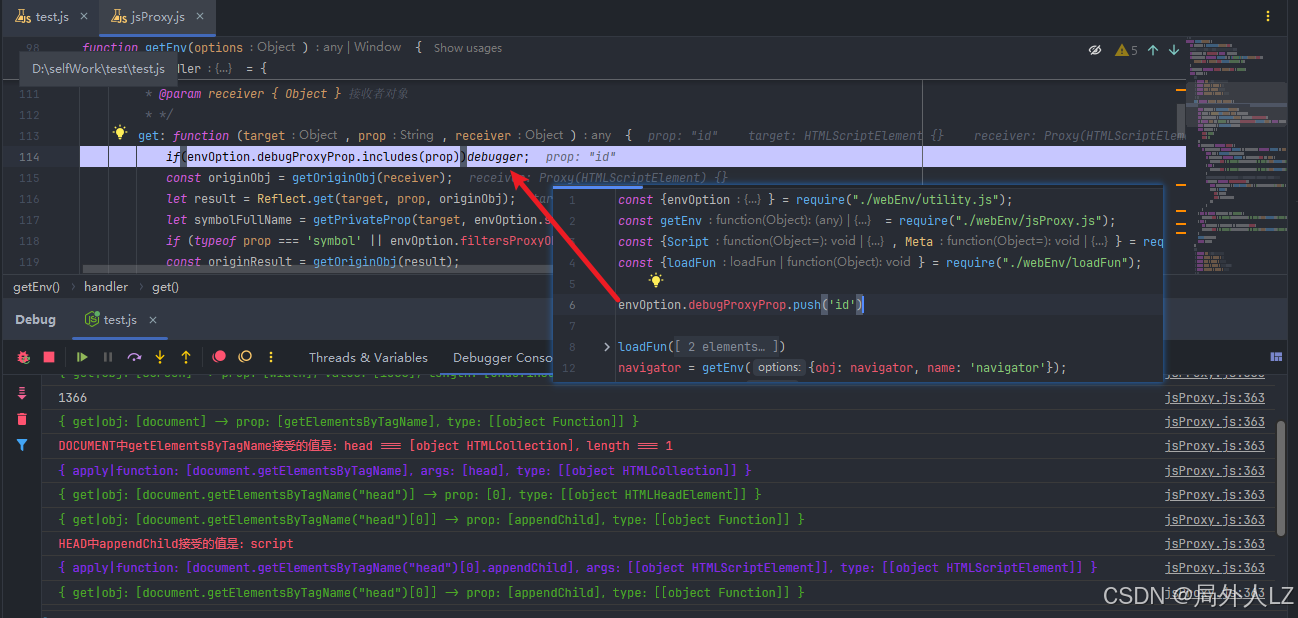Toggle the debug layout settings icon

pyautogui.click(x=1276, y=357)
